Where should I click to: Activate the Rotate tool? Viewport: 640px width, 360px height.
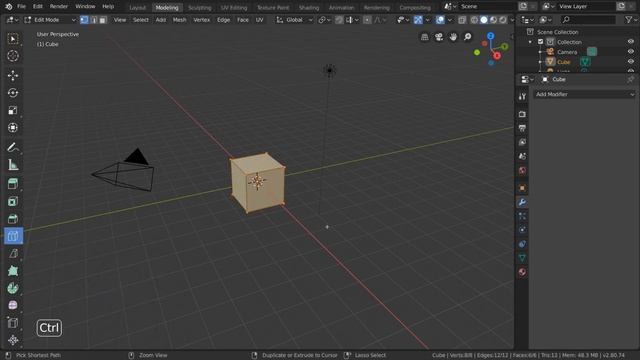pos(13,93)
